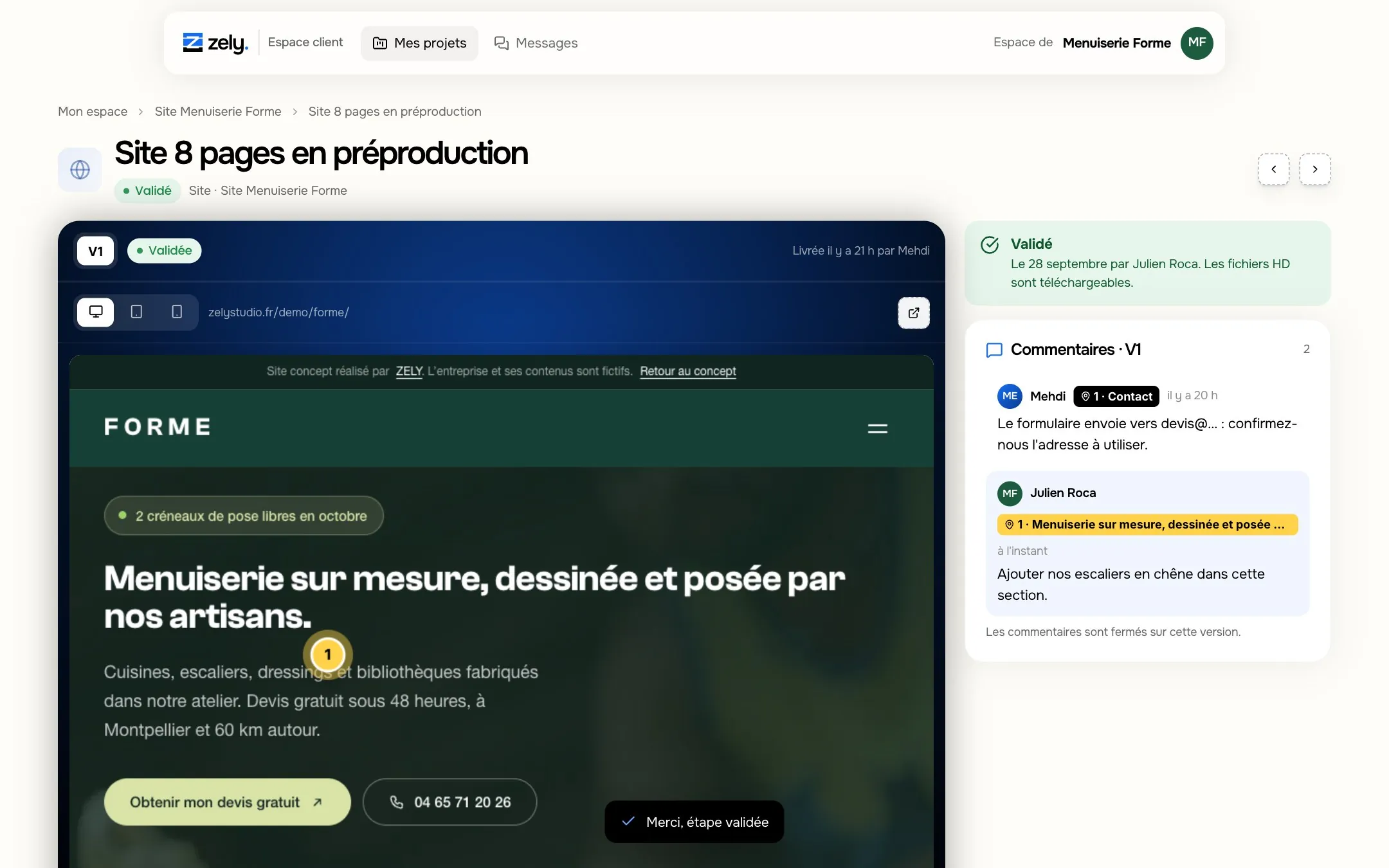Switch preview to desktop view

point(96,312)
